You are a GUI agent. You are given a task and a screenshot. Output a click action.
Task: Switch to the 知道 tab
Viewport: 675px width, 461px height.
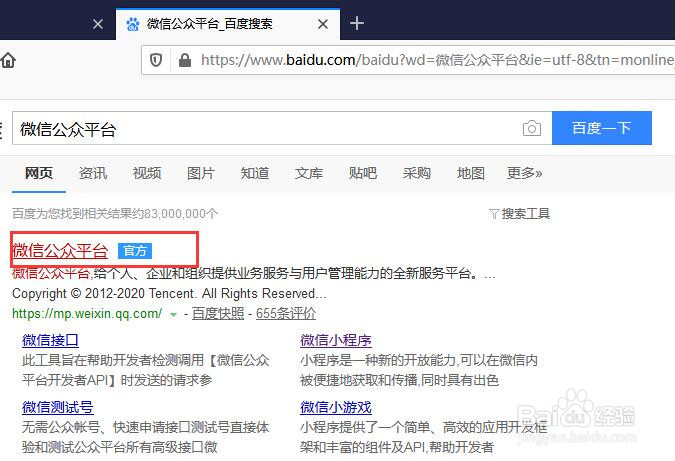coord(254,173)
